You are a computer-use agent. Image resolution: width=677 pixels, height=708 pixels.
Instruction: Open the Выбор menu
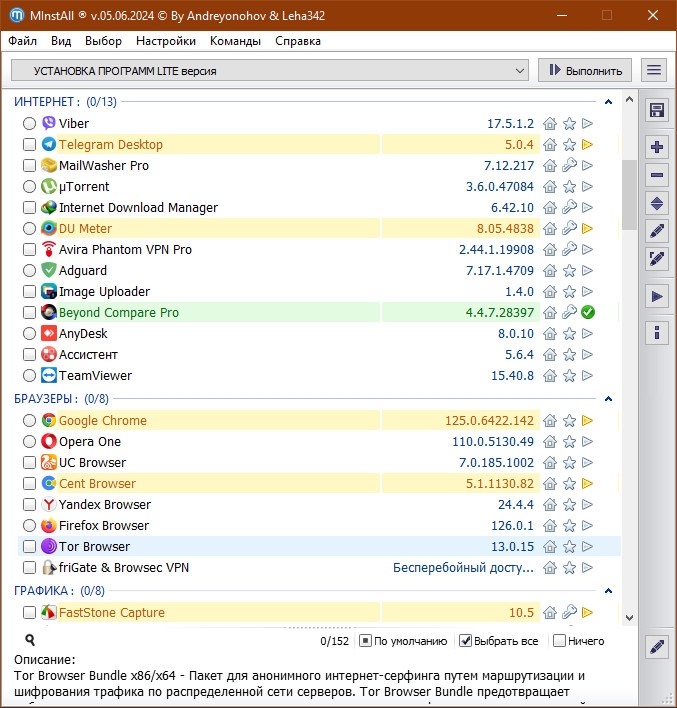pos(103,41)
